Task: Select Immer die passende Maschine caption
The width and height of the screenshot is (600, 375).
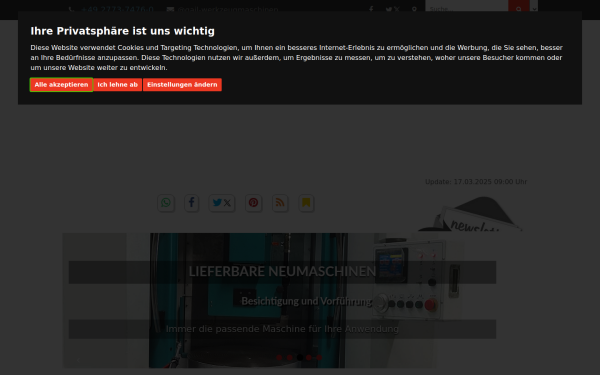Action: click(282, 329)
